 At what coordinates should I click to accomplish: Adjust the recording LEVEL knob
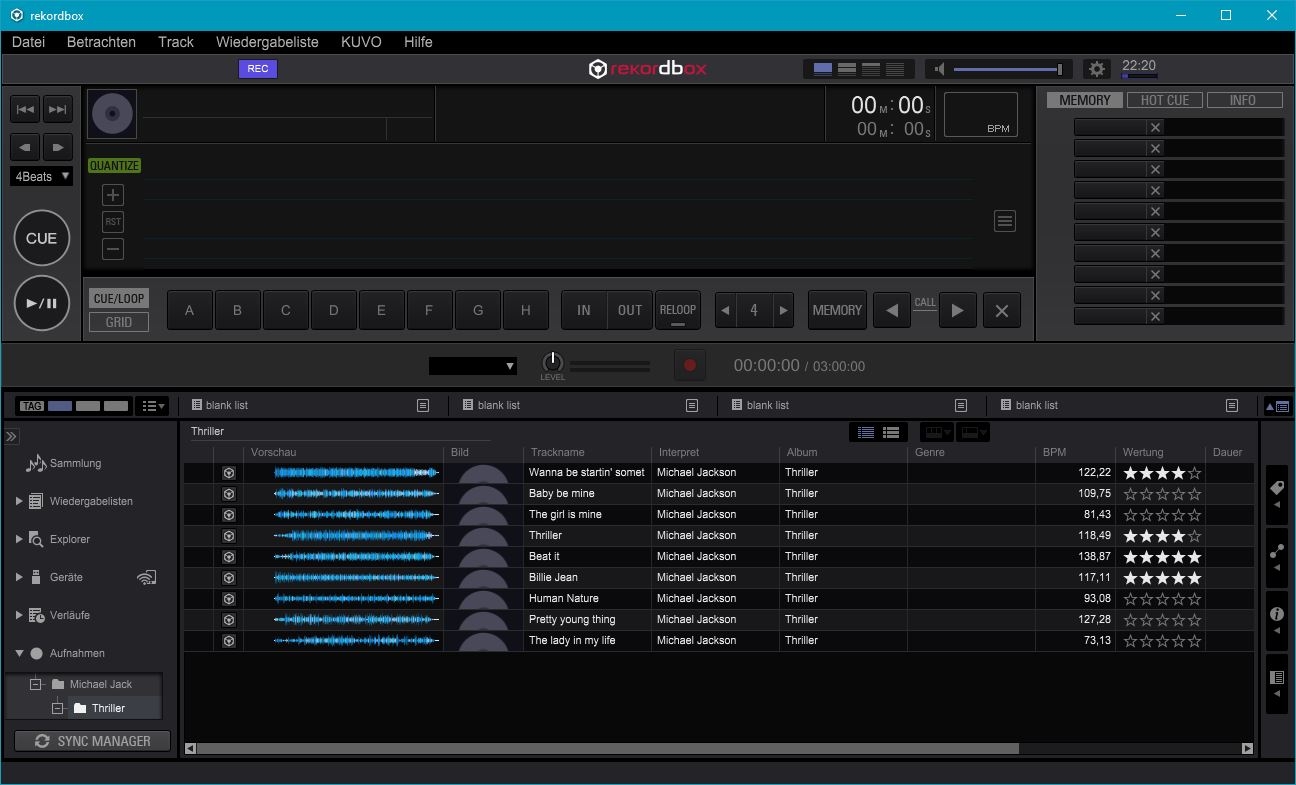552,361
